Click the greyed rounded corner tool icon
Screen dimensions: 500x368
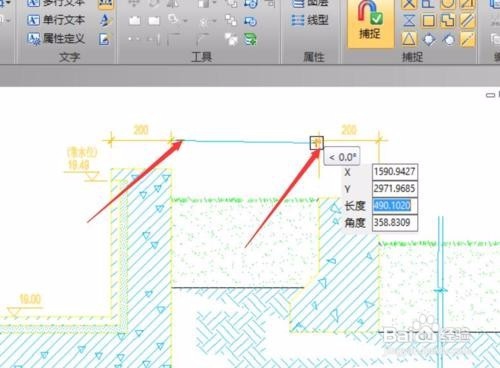[x=202, y=39]
